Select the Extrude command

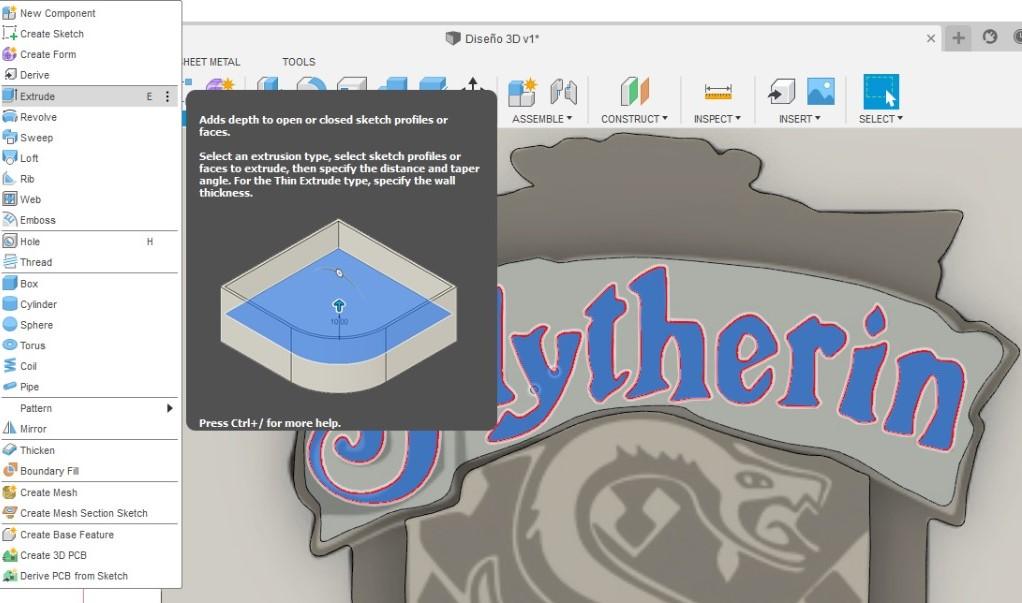click(90, 96)
